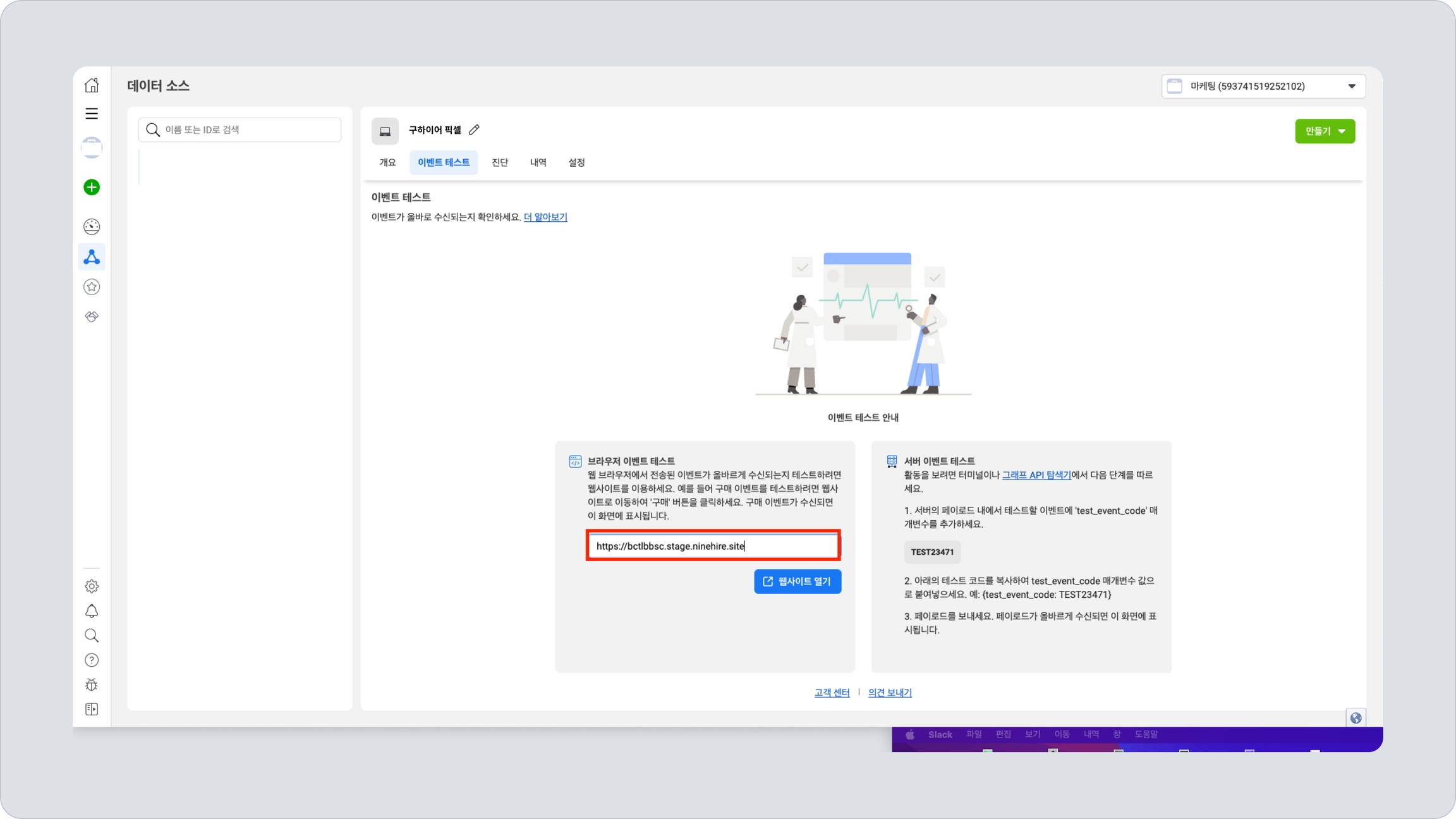Click the 웹사이트 열기 button
Image resolution: width=1456 pixels, height=819 pixels.
797,581
